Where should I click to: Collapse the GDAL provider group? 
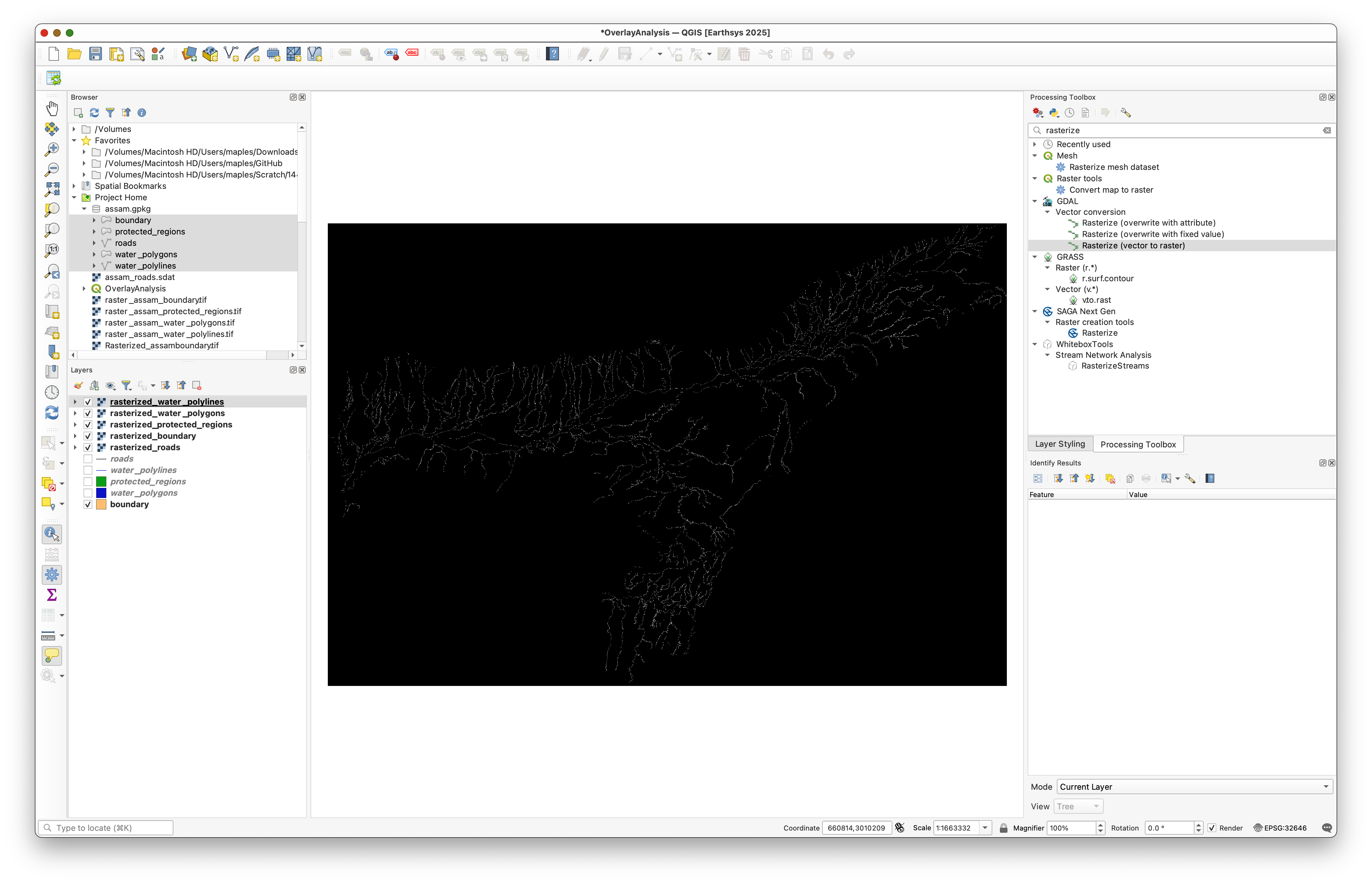point(1034,202)
